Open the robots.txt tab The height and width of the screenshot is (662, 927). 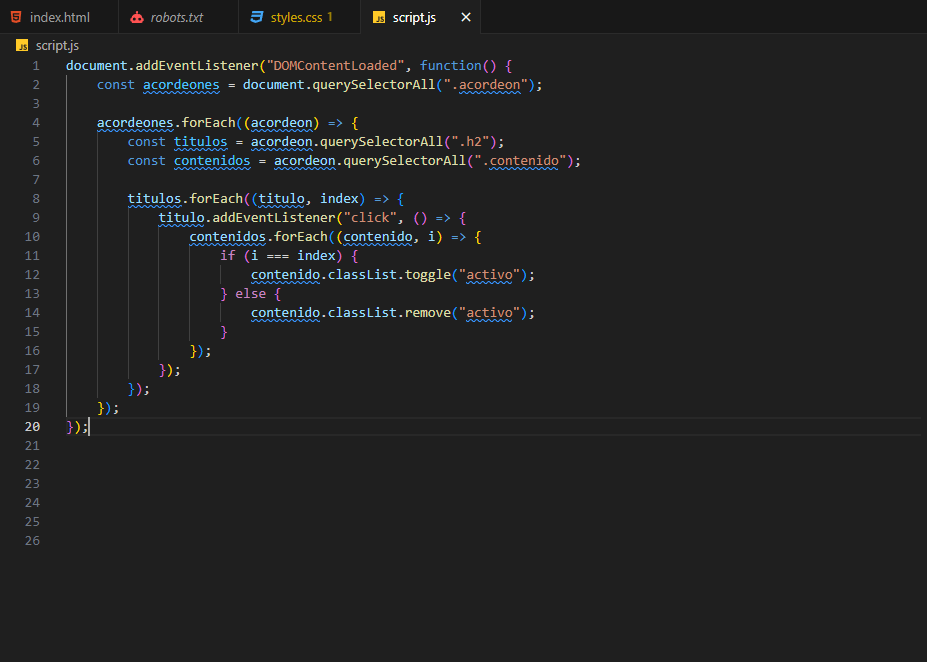click(176, 17)
